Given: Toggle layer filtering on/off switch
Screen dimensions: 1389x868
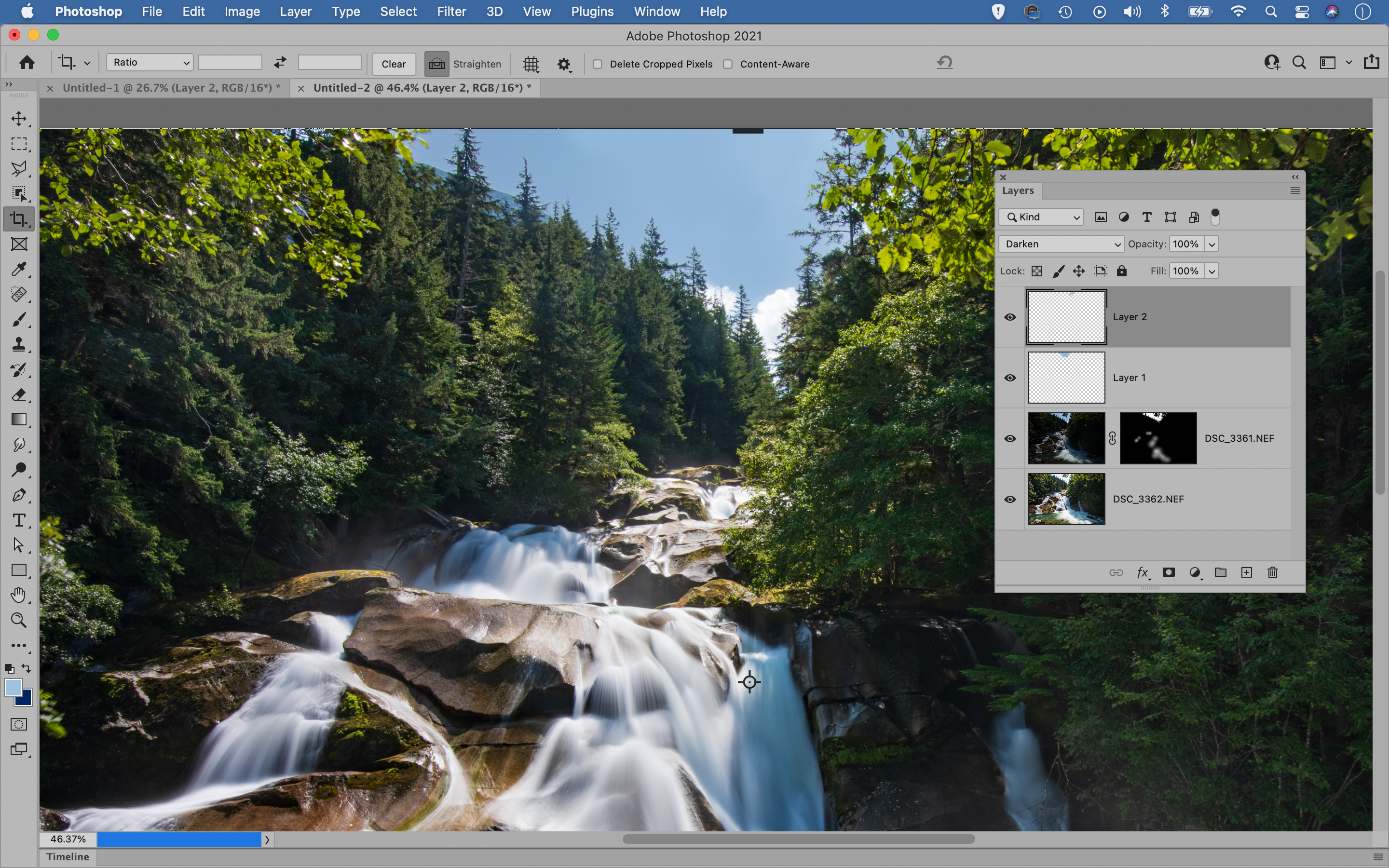Looking at the screenshot, I should tap(1215, 217).
